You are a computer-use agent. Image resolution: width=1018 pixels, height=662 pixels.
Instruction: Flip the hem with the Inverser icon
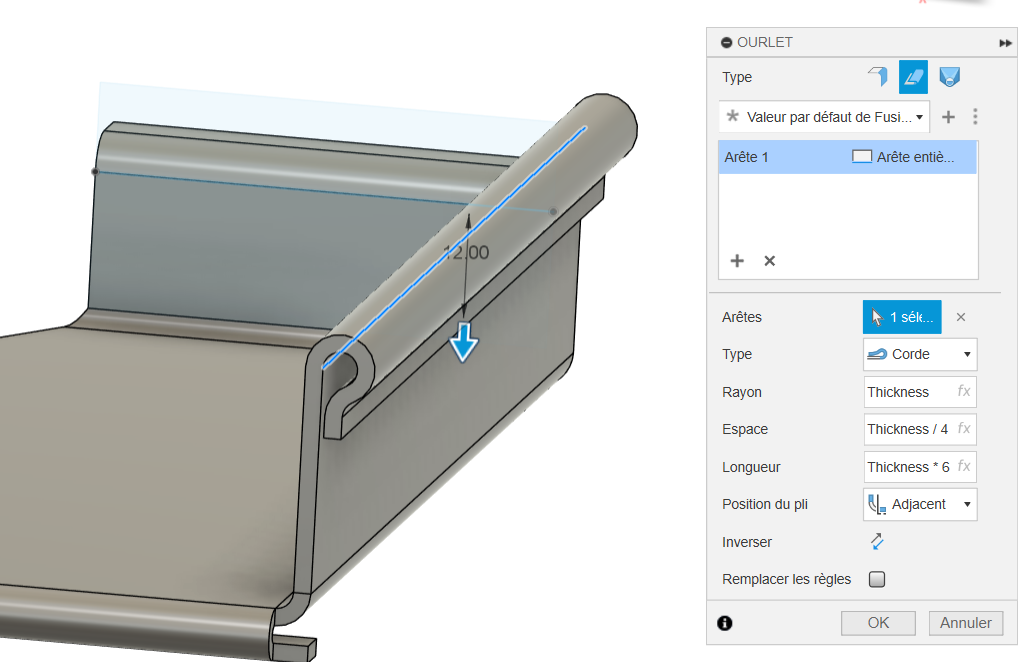tap(877, 541)
